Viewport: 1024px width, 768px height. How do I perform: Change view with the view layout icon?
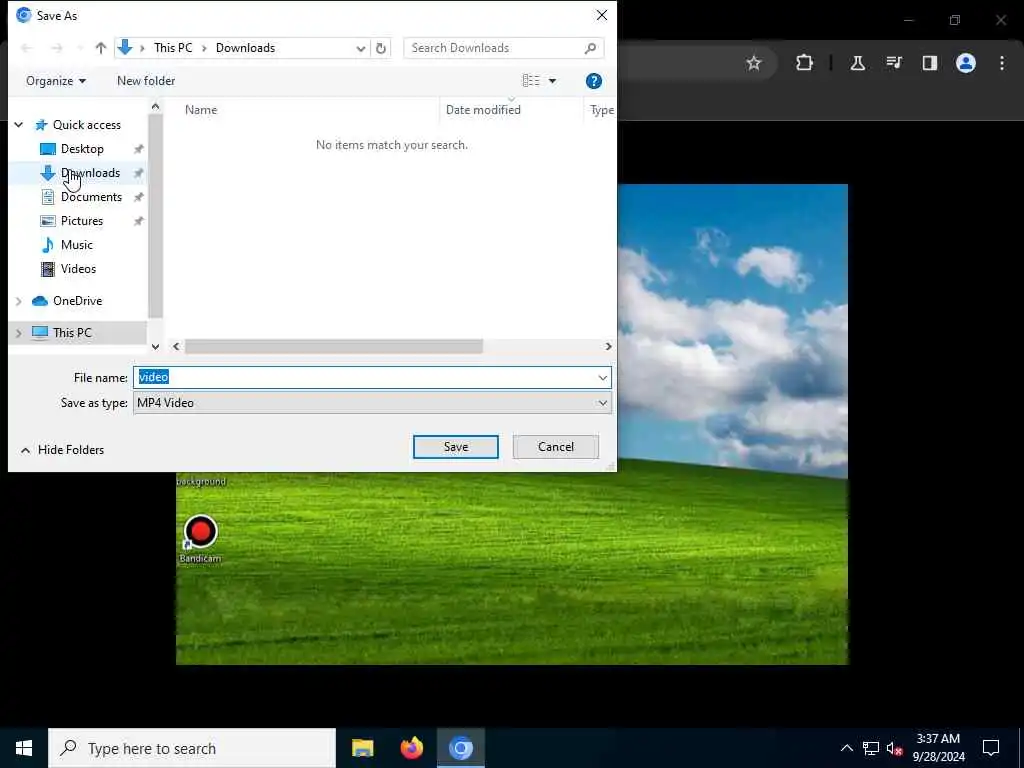[x=531, y=80]
